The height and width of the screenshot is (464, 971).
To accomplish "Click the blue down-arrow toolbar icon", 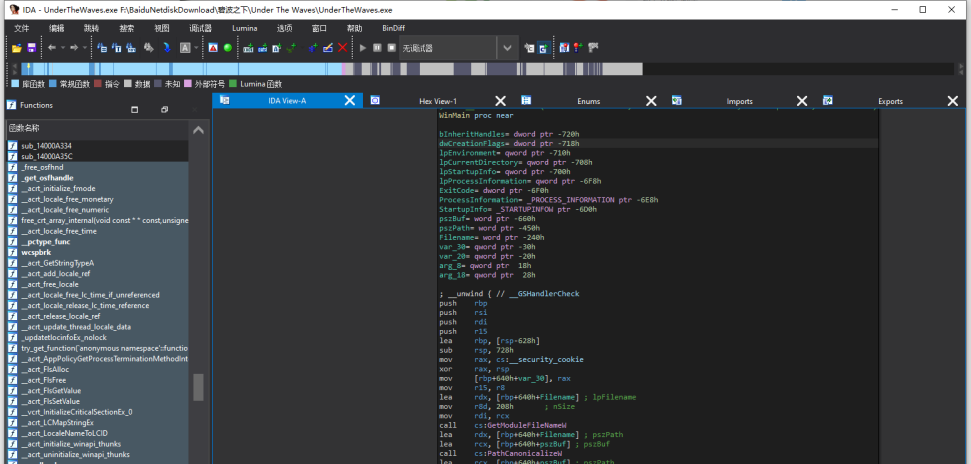I will (167, 48).
